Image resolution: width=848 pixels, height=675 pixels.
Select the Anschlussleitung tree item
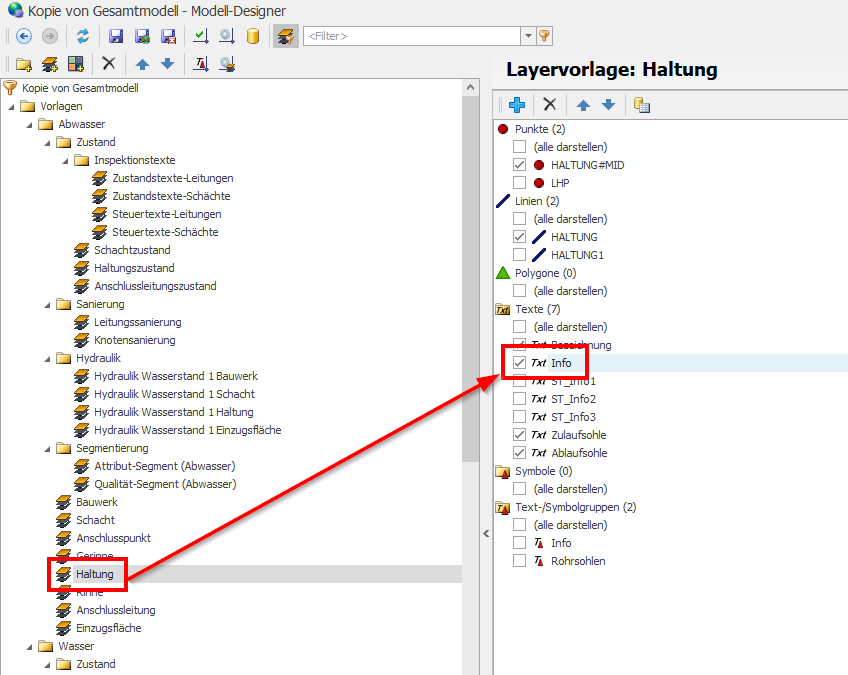pos(115,610)
